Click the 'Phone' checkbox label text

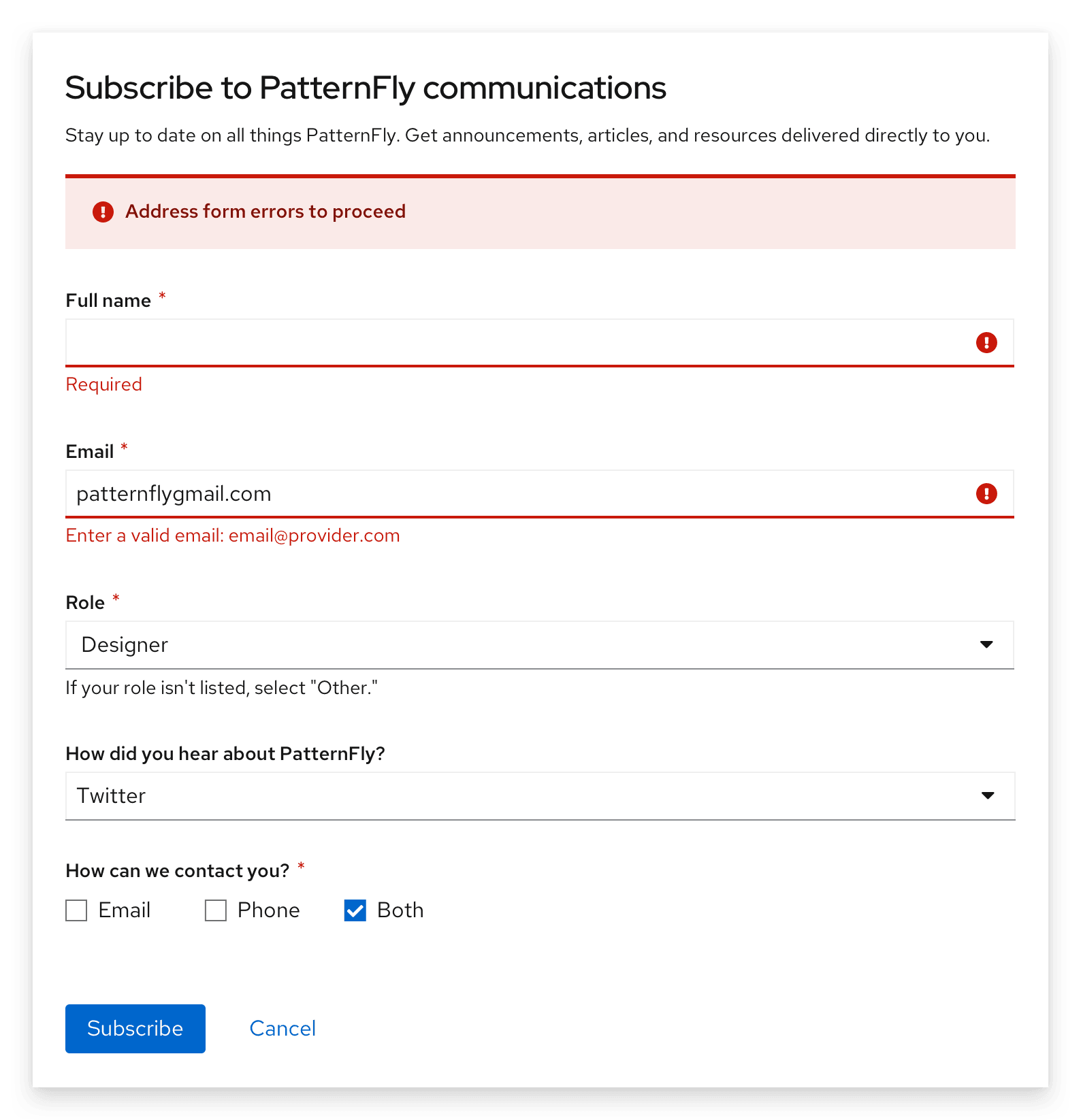click(268, 910)
